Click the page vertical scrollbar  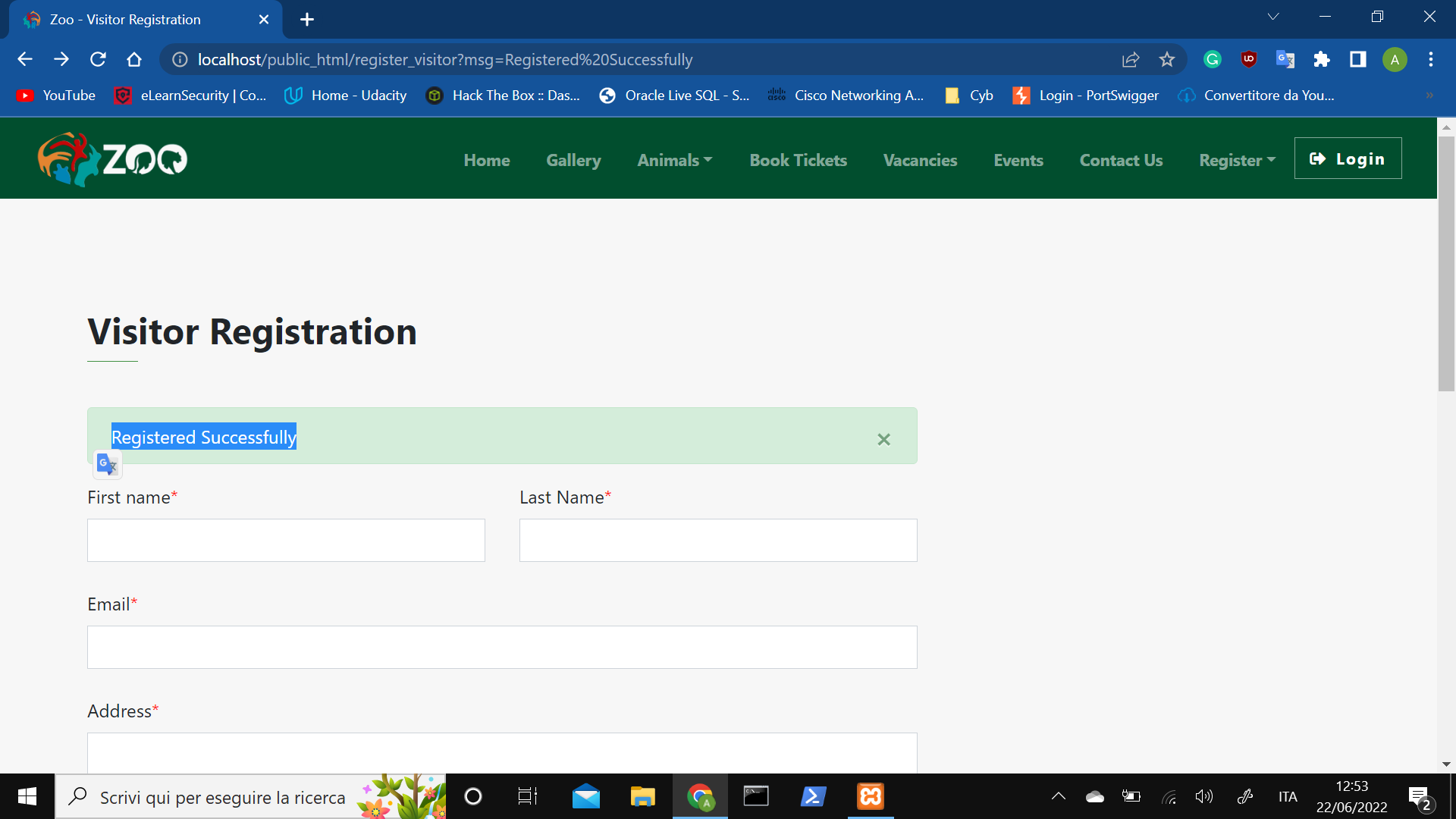1446,264
